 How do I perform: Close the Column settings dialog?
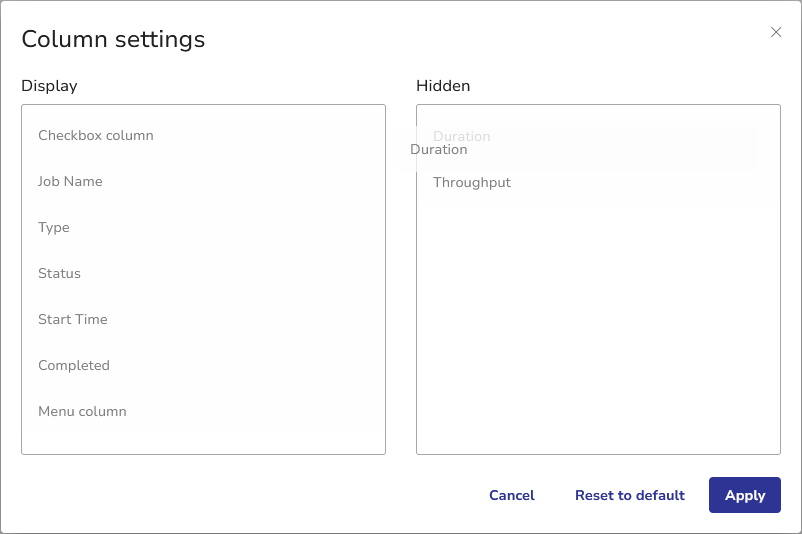[776, 32]
